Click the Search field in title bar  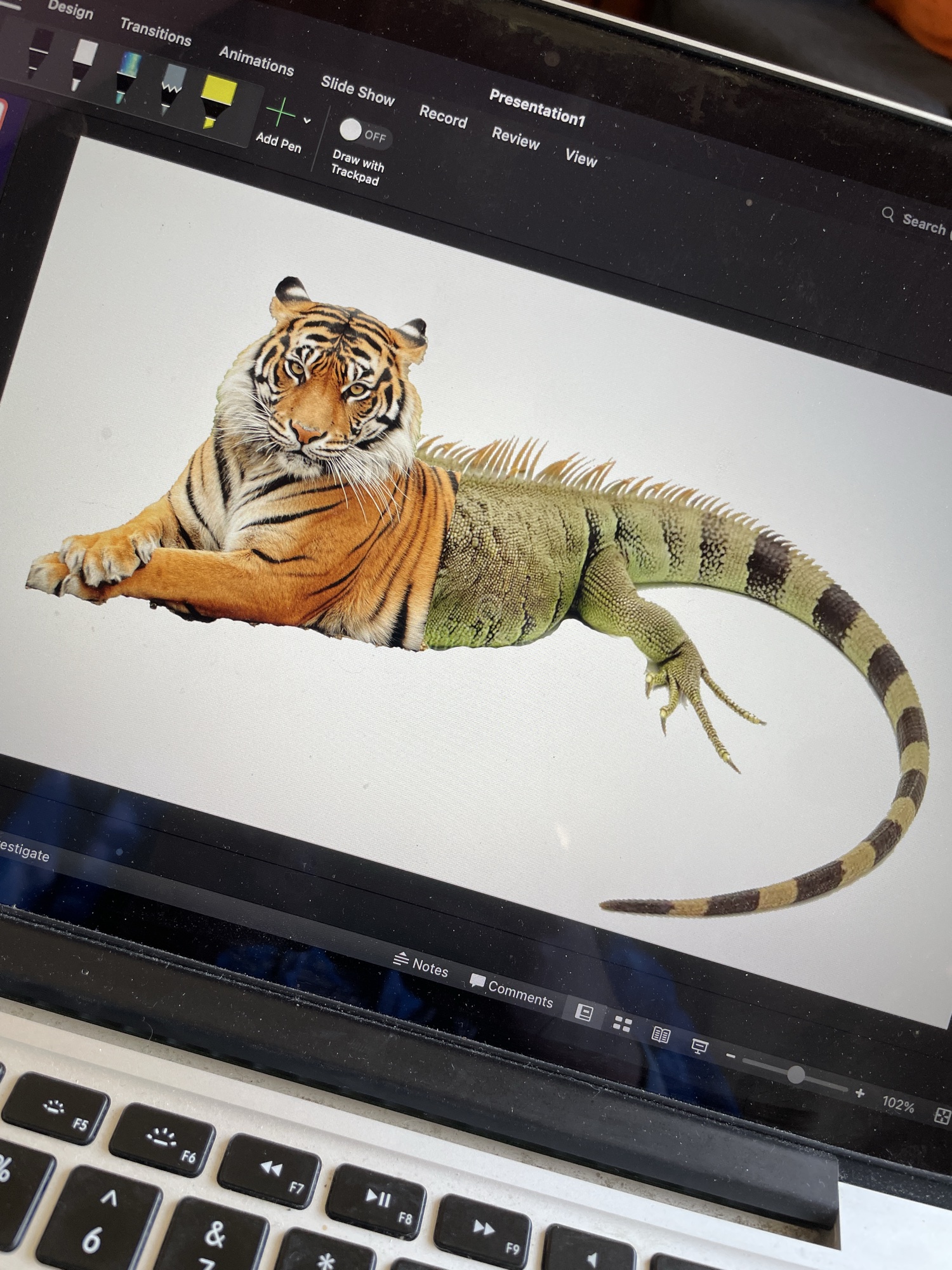(x=916, y=221)
